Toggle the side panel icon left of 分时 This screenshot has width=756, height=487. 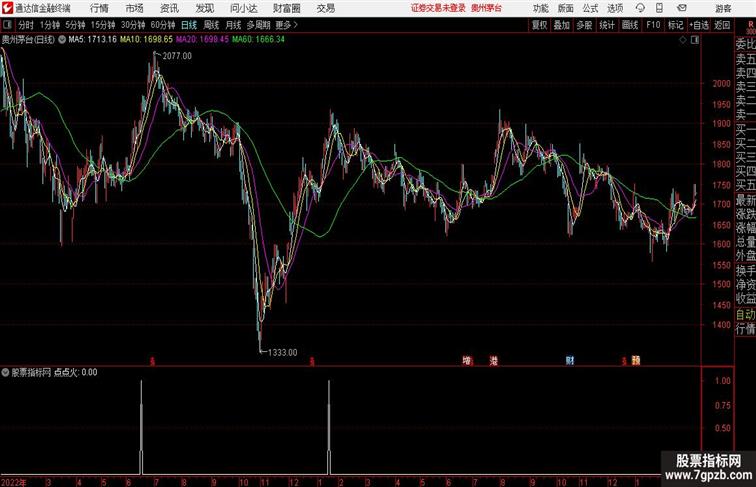(7, 25)
